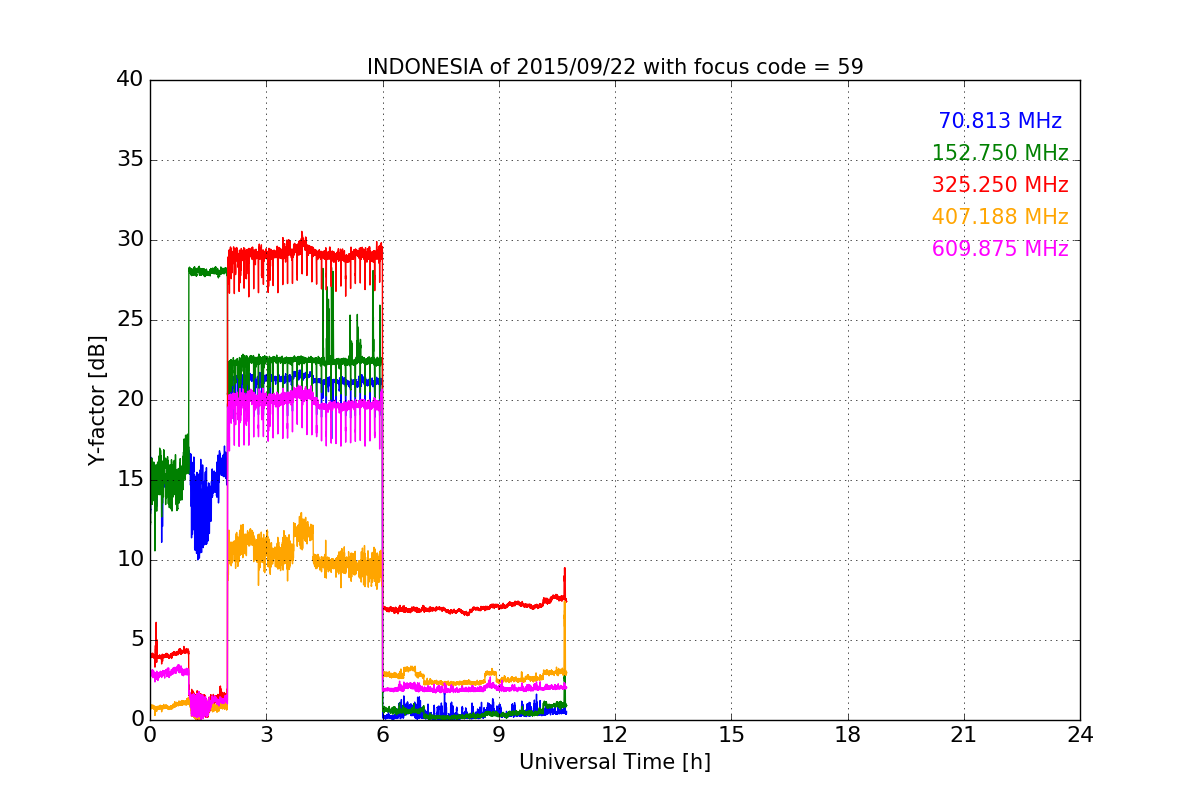The image size is (1200, 800).
Task: Select the 70.813 MHz legend label
Action: [x=1000, y=121]
